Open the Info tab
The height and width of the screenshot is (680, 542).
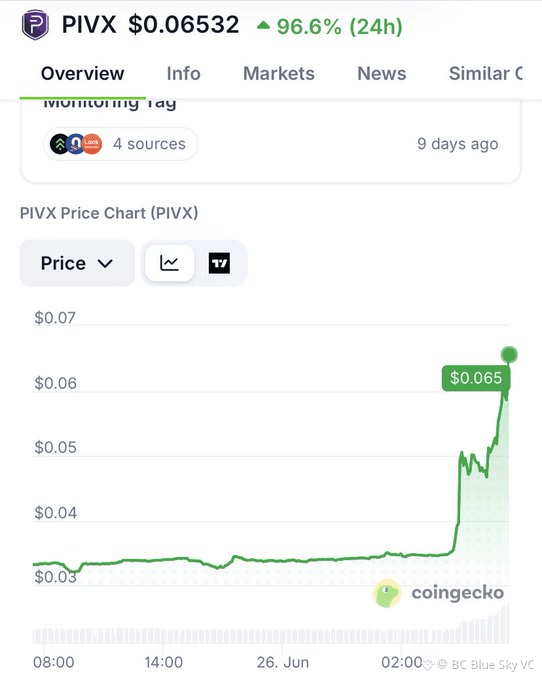(183, 74)
